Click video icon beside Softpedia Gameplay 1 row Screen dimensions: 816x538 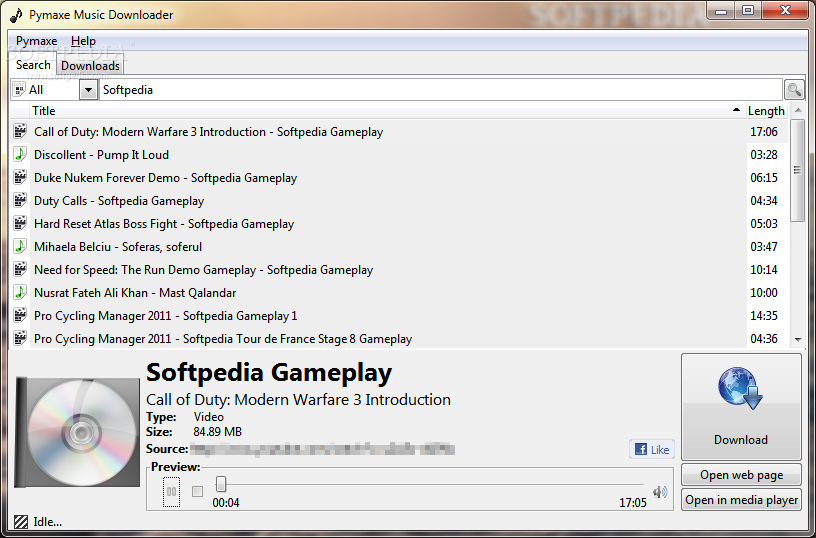point(20,315)
